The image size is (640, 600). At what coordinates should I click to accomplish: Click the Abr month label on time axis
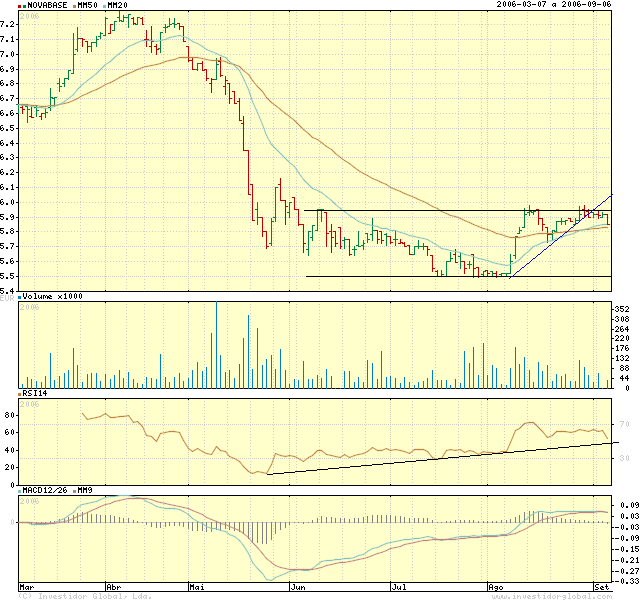114,587
